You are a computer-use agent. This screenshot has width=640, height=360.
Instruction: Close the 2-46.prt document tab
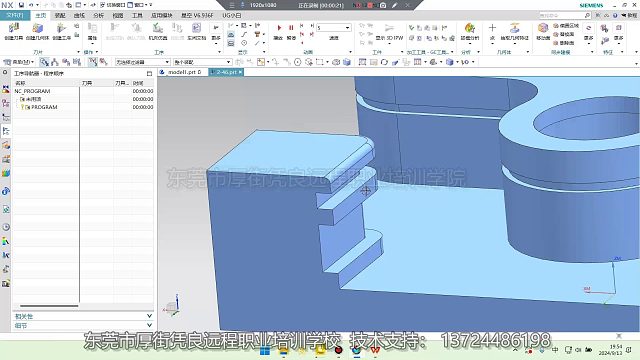[240, 72]
